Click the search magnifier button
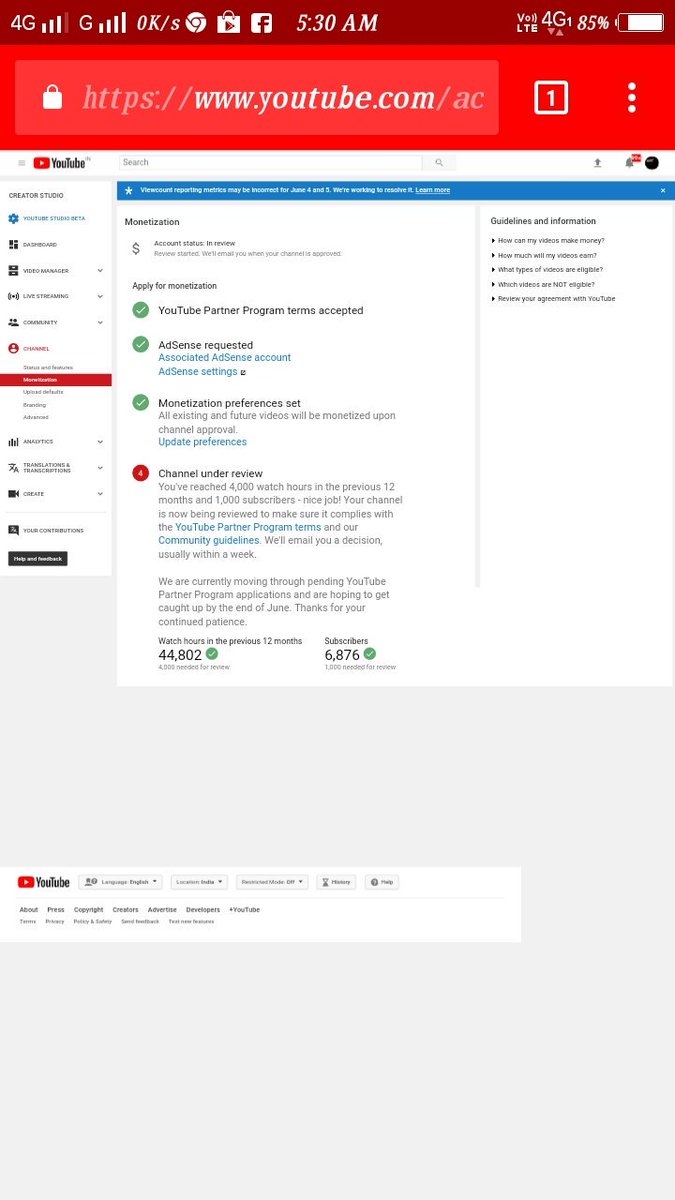Viewport: 675px width, 1200px height. [438, 162]
